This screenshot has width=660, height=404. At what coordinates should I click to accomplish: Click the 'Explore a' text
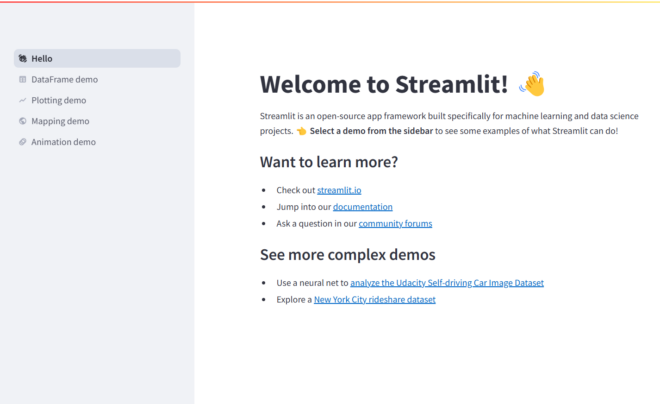point(294,300)
